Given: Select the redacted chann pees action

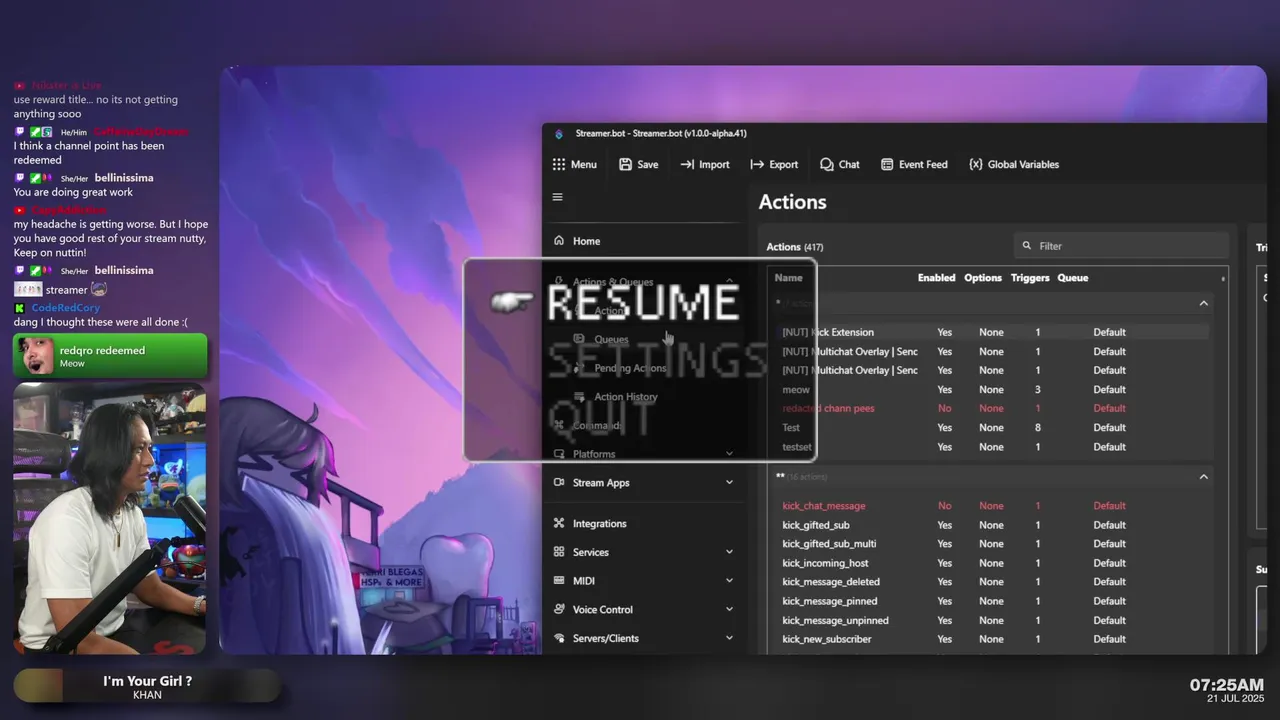Looking at the screenshot, I should coord(988,408).
